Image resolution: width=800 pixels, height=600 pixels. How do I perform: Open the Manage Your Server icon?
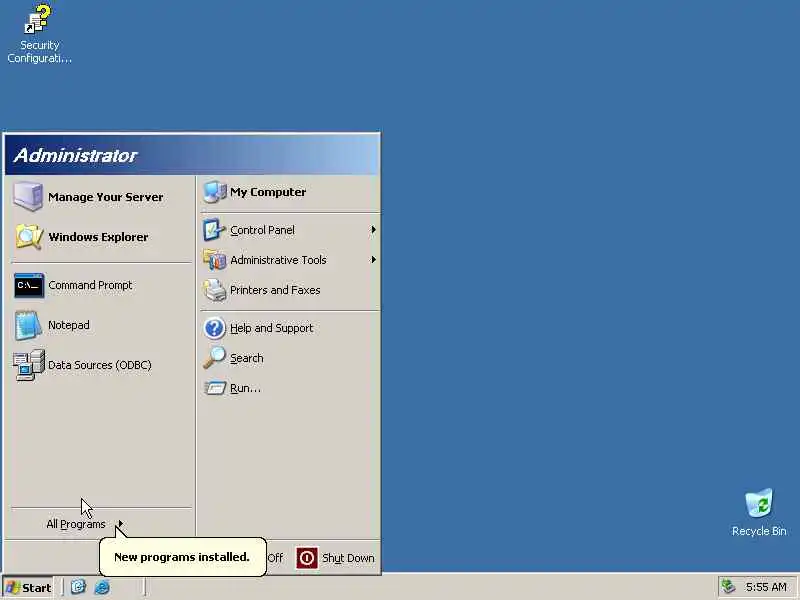pos(28,196)
